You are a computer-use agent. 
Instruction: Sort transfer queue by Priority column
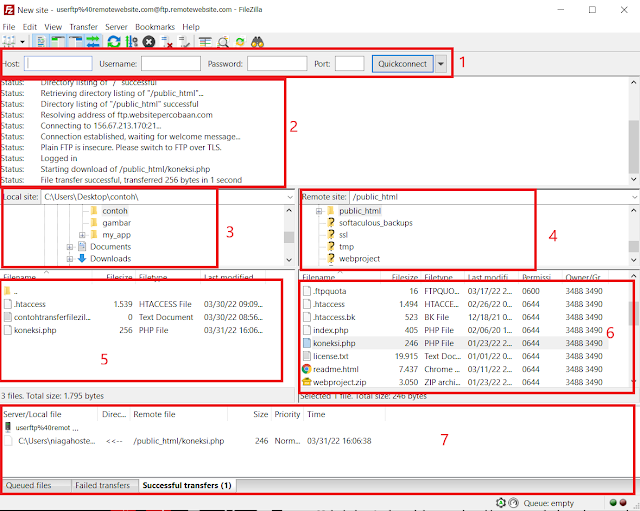coord(287,414)
